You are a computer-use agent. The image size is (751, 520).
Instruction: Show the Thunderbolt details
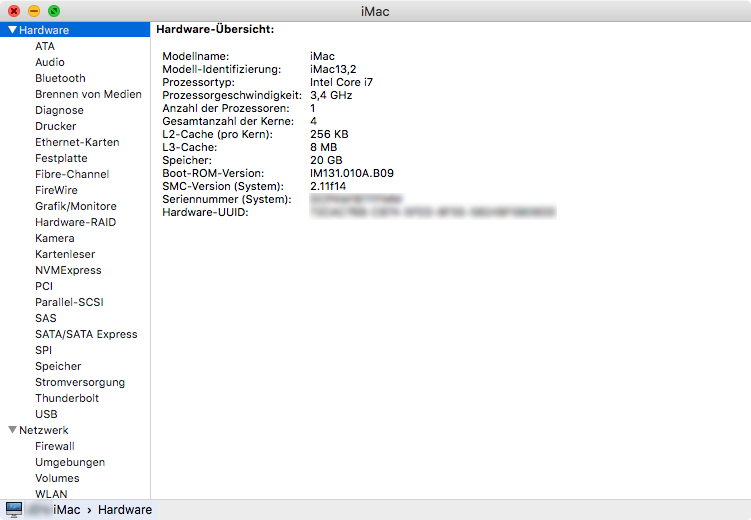[67, 398]
